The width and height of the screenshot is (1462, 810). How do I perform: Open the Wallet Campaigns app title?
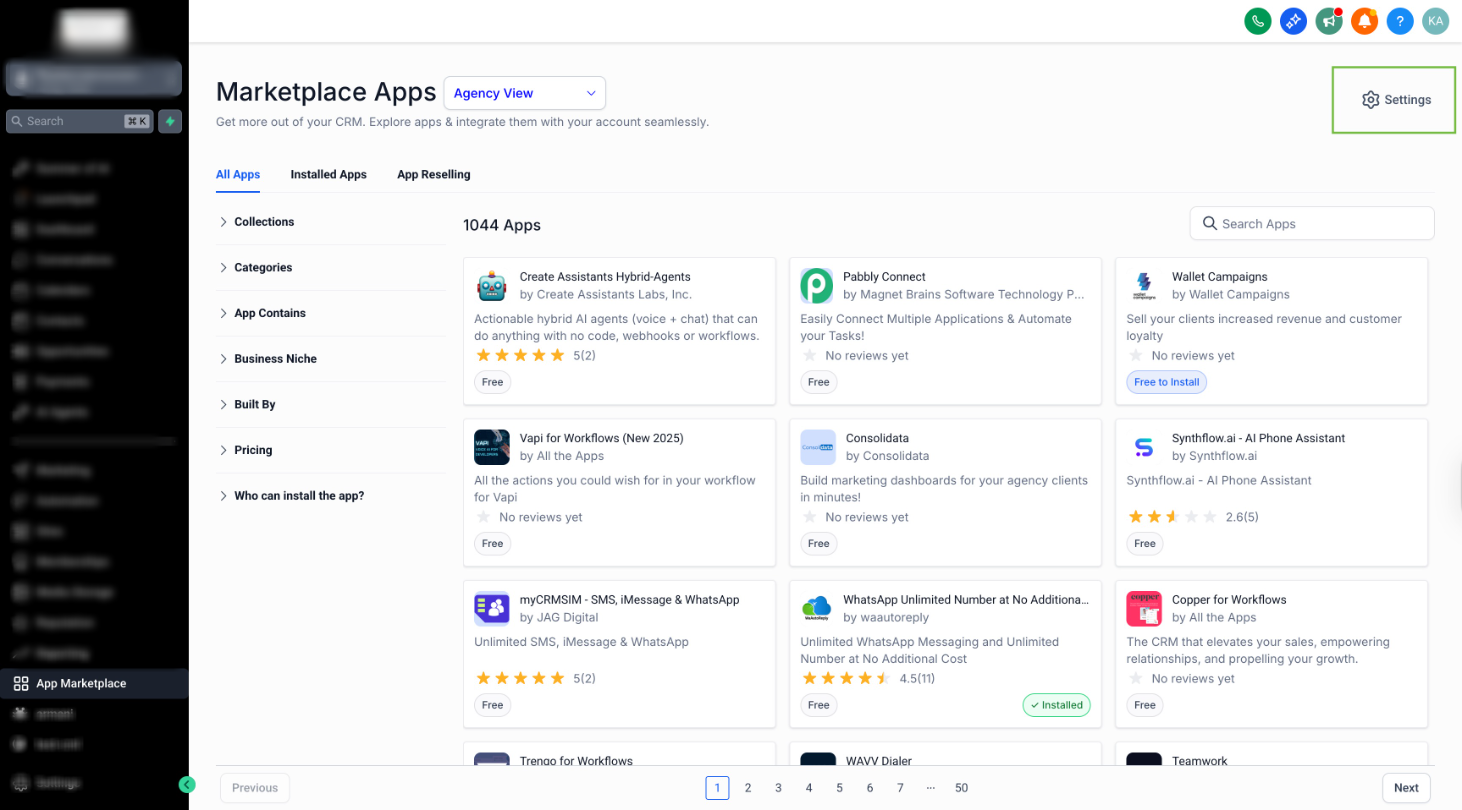(1219, 277)
